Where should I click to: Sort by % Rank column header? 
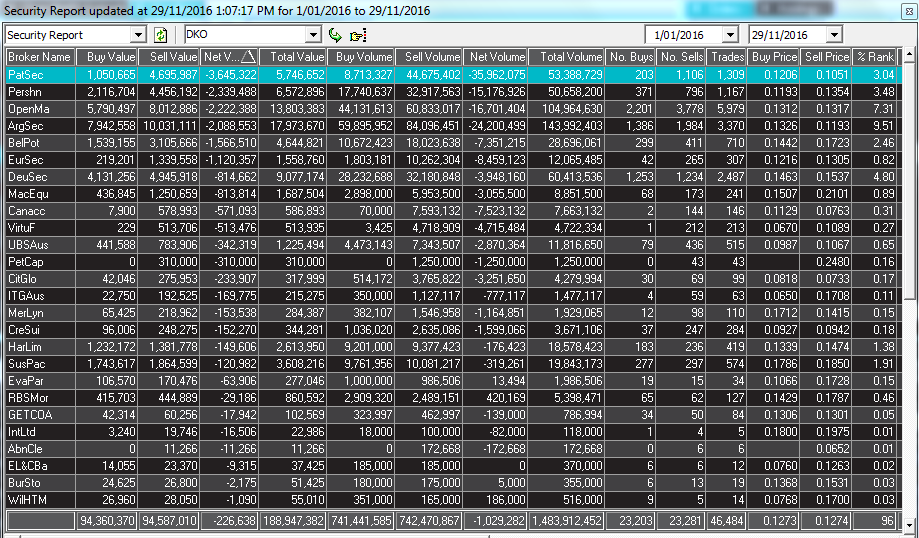(874, 57)
